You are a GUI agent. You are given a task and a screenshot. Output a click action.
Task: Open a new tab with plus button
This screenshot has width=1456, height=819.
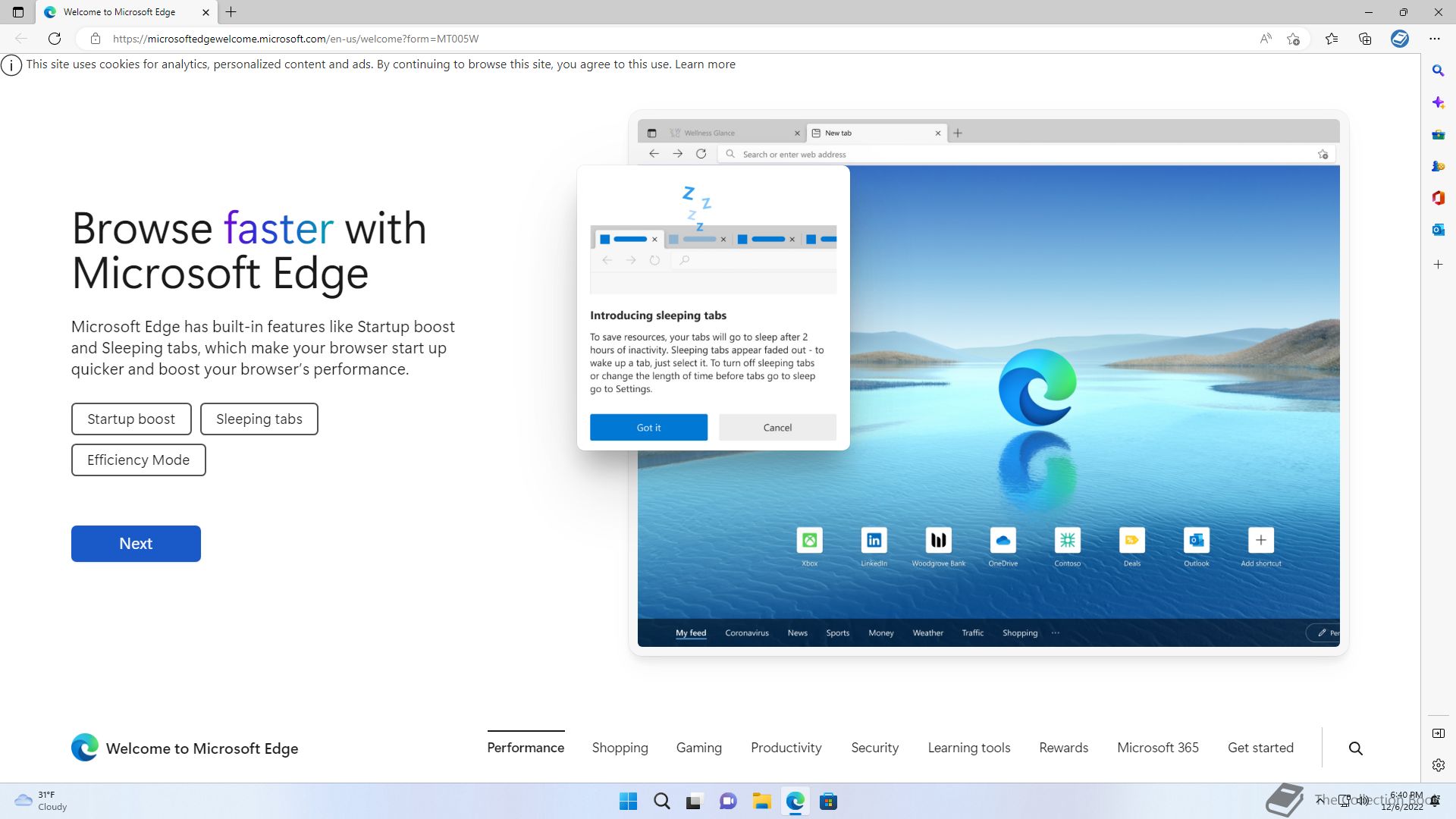pos(231,12)
